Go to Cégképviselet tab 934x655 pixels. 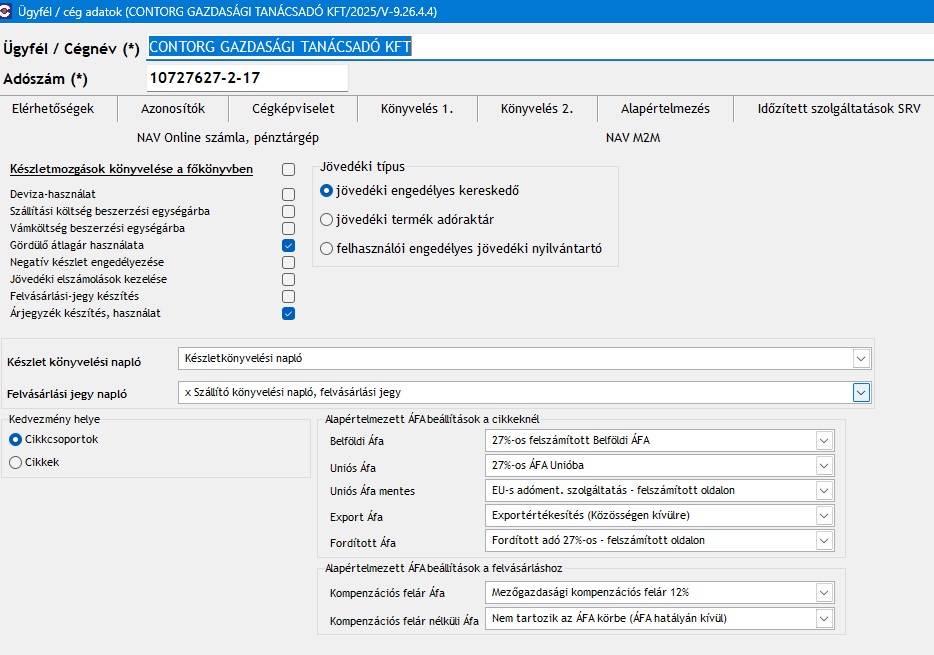(x=293, y=108)
